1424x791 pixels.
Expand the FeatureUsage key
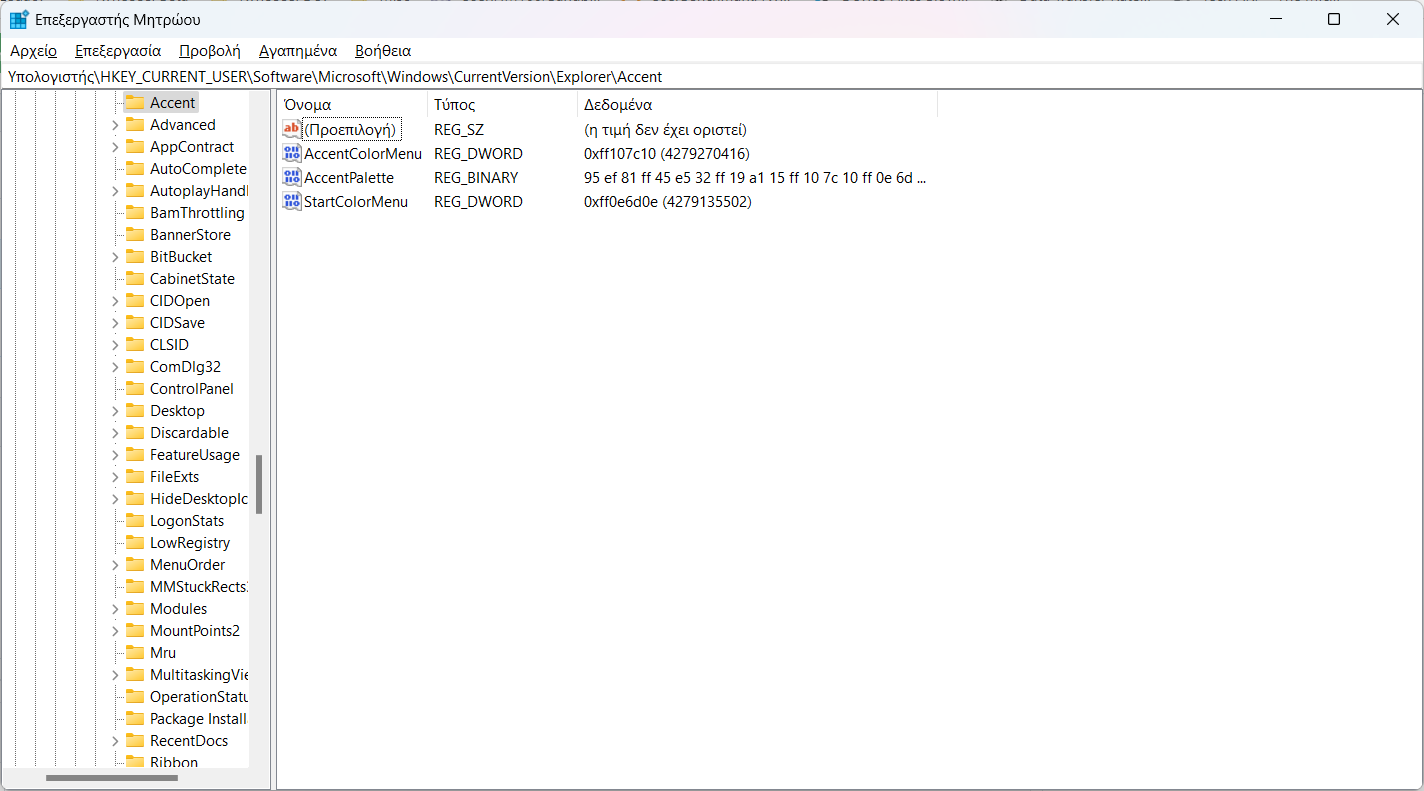115,455
